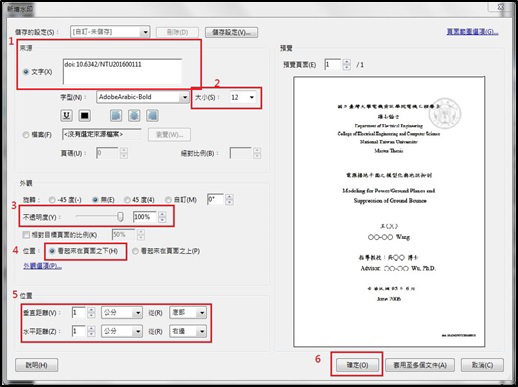The image size is (518, 387).
Task: Open the page range options link
Action: [x=472, y=32]
